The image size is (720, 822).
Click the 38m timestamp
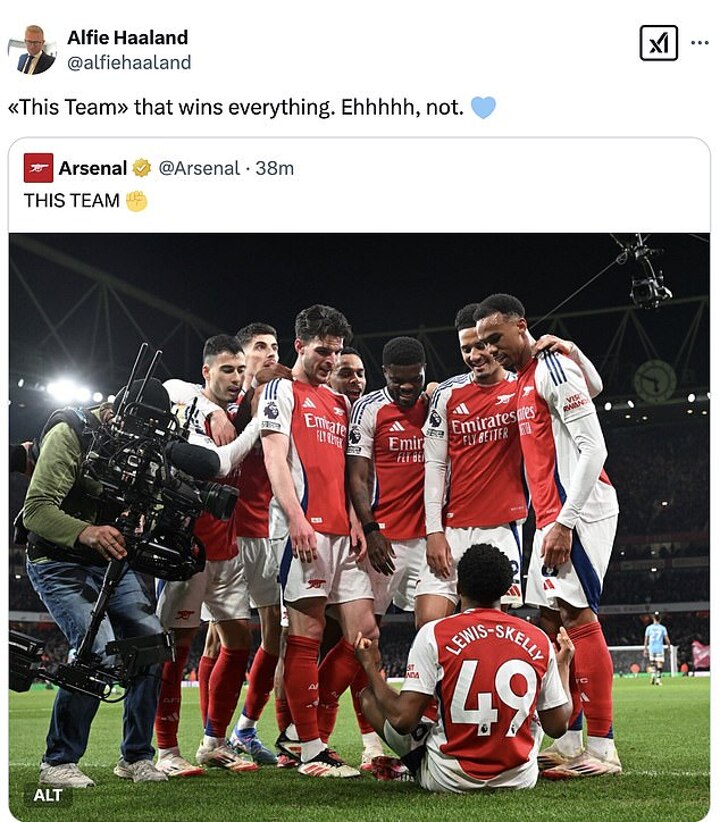point(274,168)
